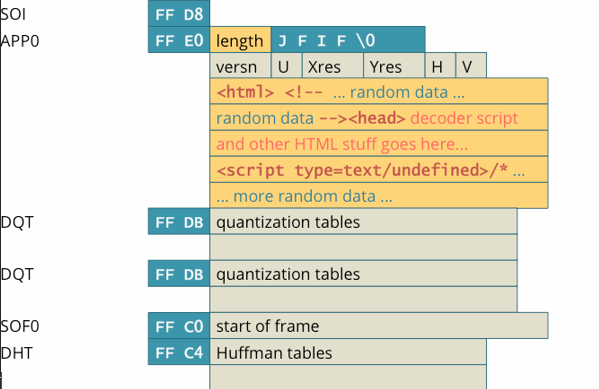Viewport: 599px width, 389px height.
Task: Click the FF D8 SOI marker block
Action: click(179, 13)
